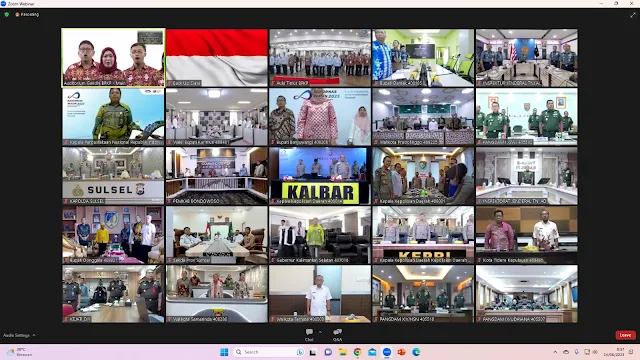Switch to Zoom icon in taskbar

(x=387, y=352)
